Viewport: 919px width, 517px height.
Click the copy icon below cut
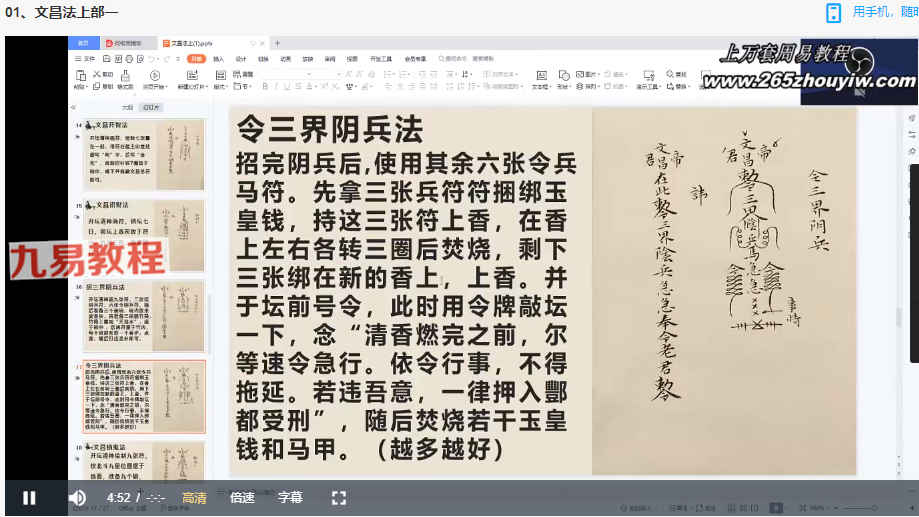[97, 86]
